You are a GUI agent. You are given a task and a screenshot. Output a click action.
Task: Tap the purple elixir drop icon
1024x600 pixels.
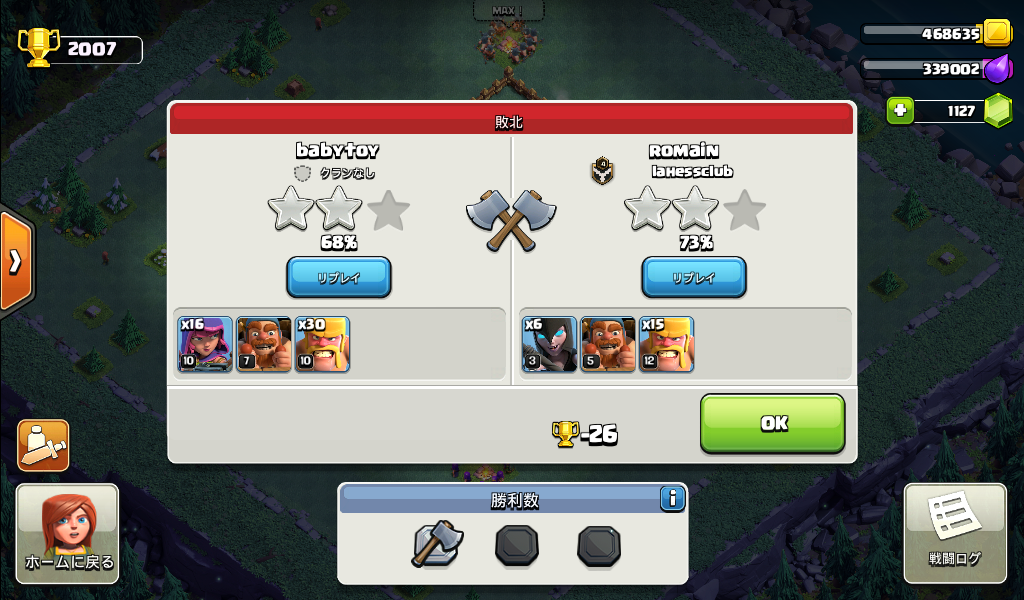coord(997,69)
